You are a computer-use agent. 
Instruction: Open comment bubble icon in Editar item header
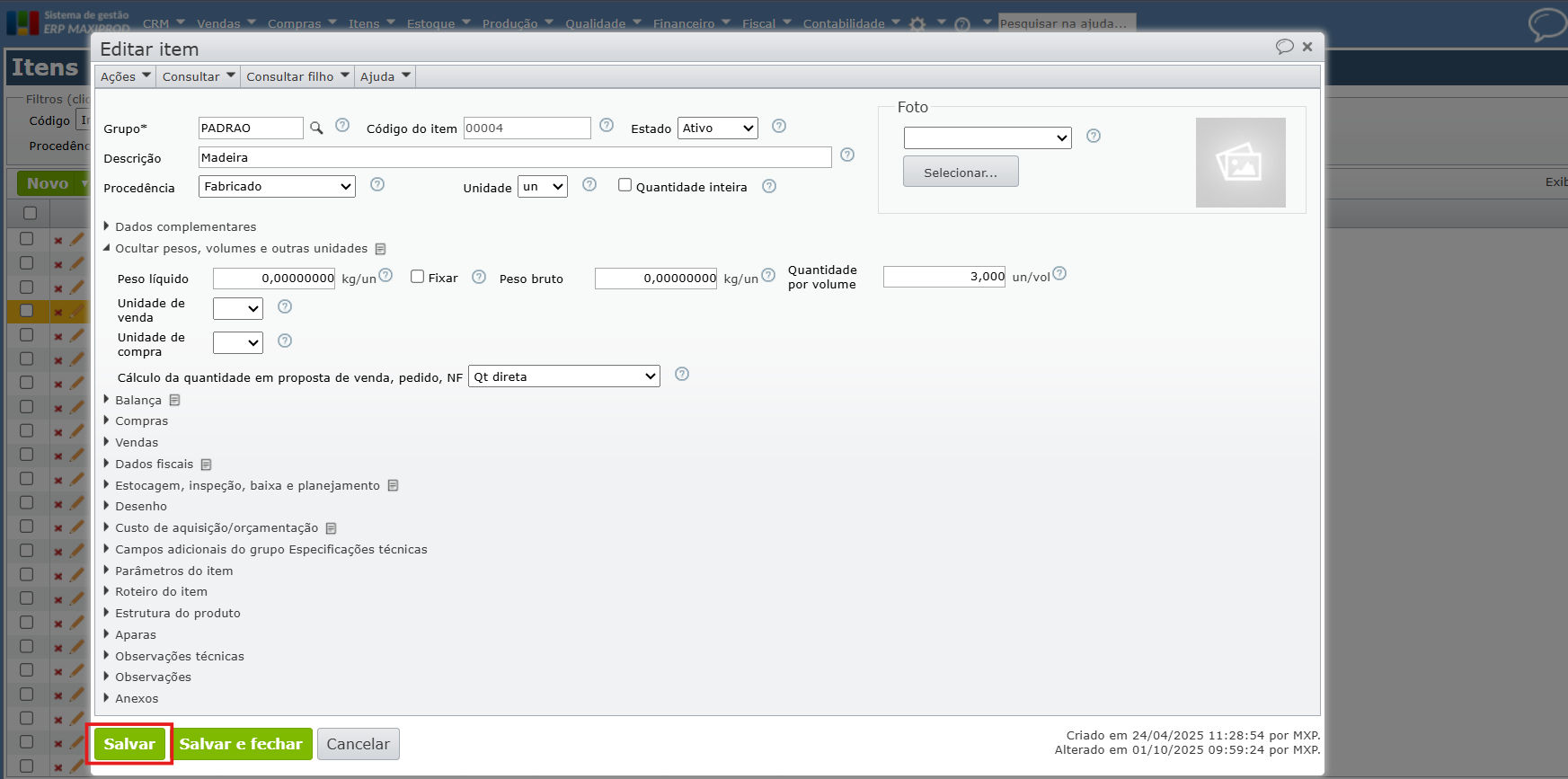(1285, 47)
